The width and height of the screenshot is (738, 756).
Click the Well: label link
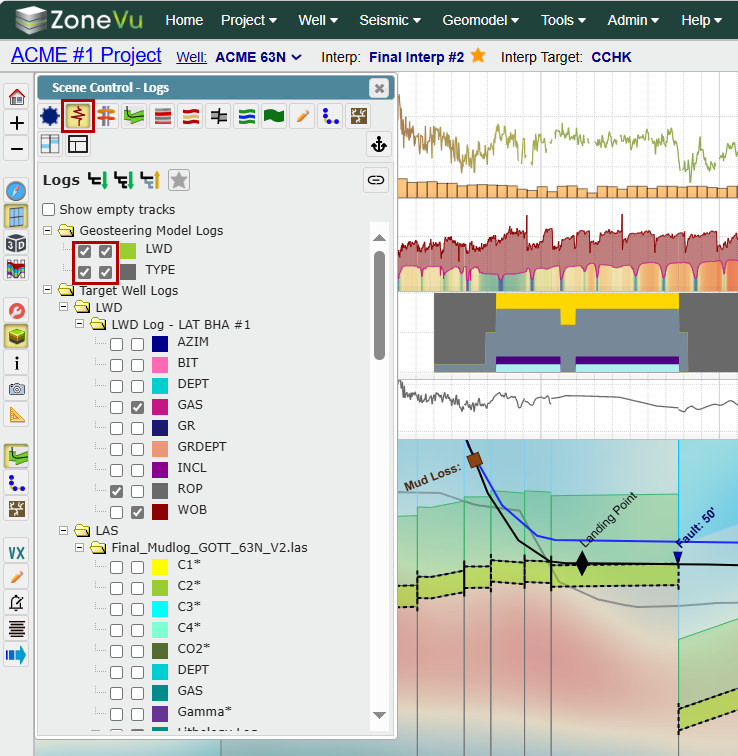191,57
